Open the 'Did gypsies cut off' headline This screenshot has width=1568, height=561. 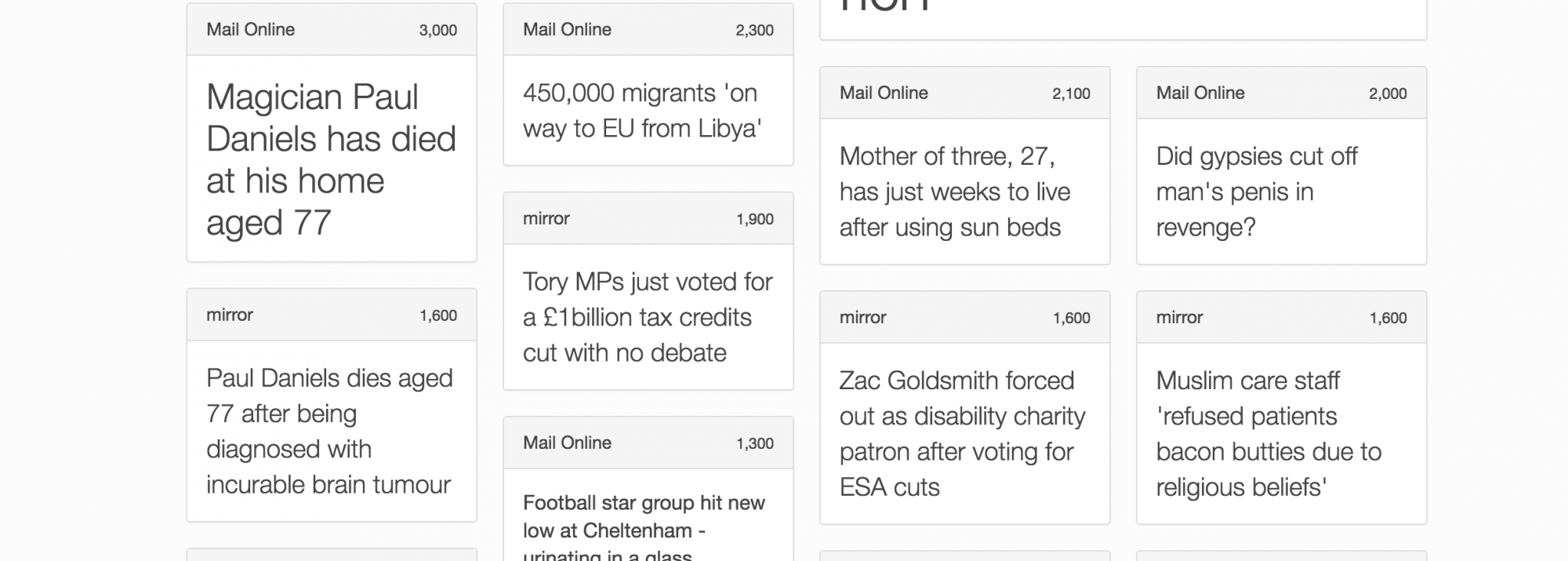pyautogui.click(x=1256, y=191)
